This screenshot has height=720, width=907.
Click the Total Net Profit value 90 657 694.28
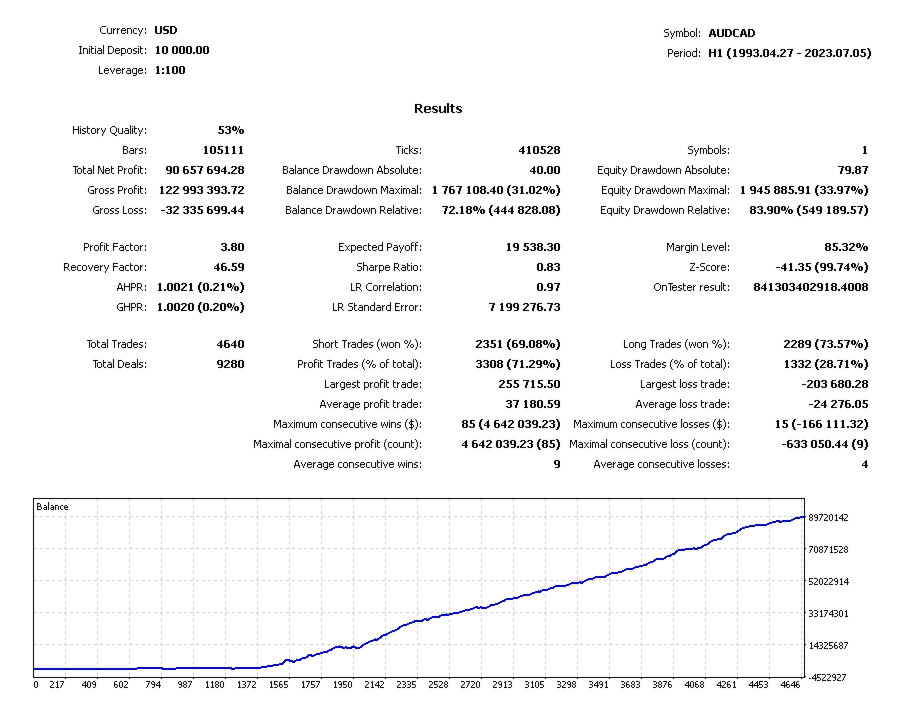pyautogui.click(x=205, y=170)
